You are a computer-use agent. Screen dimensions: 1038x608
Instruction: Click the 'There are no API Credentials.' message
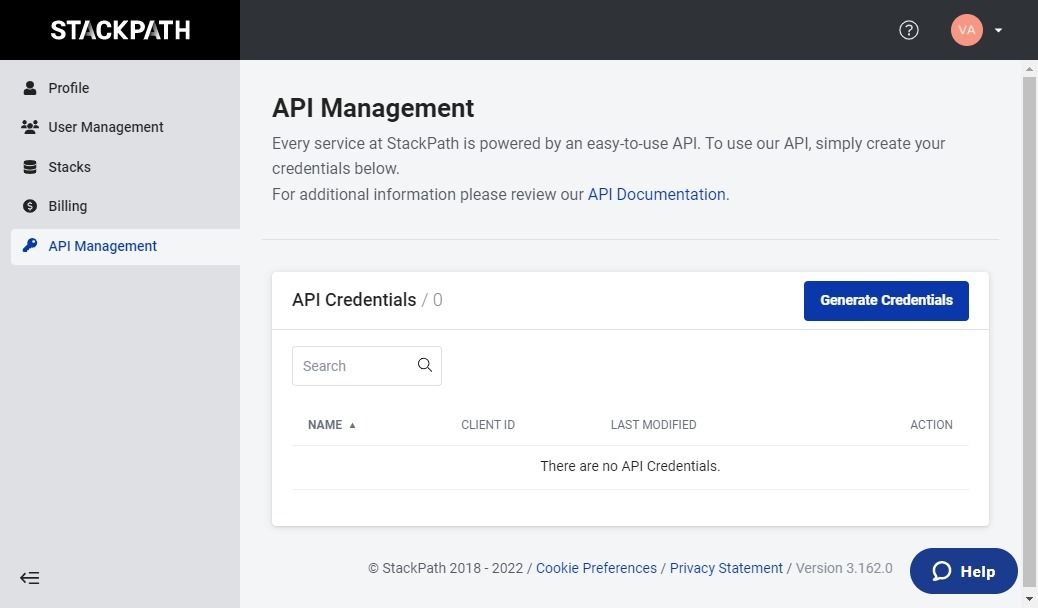click(x=630, y=466)
